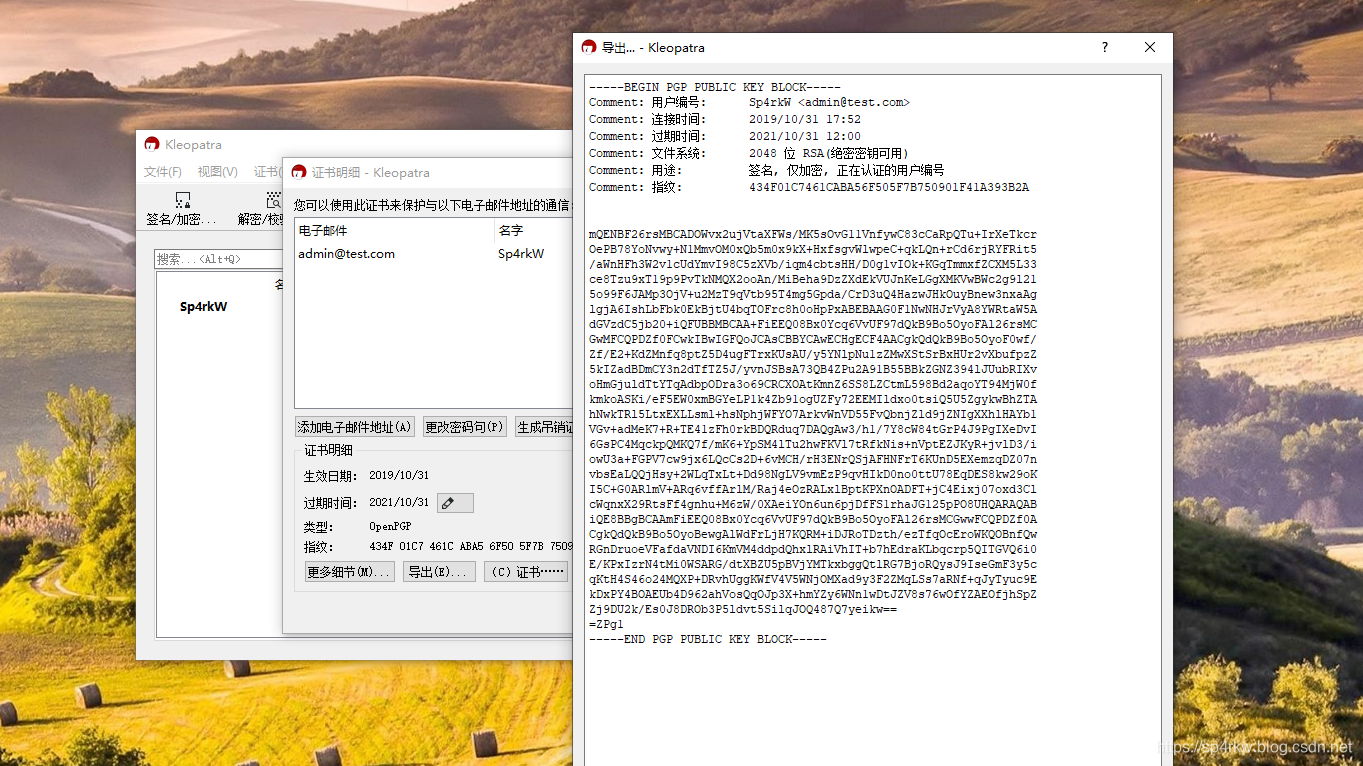Select the admin@test.com row
This screenshot has height=766, width=1363.
(434, 254)
